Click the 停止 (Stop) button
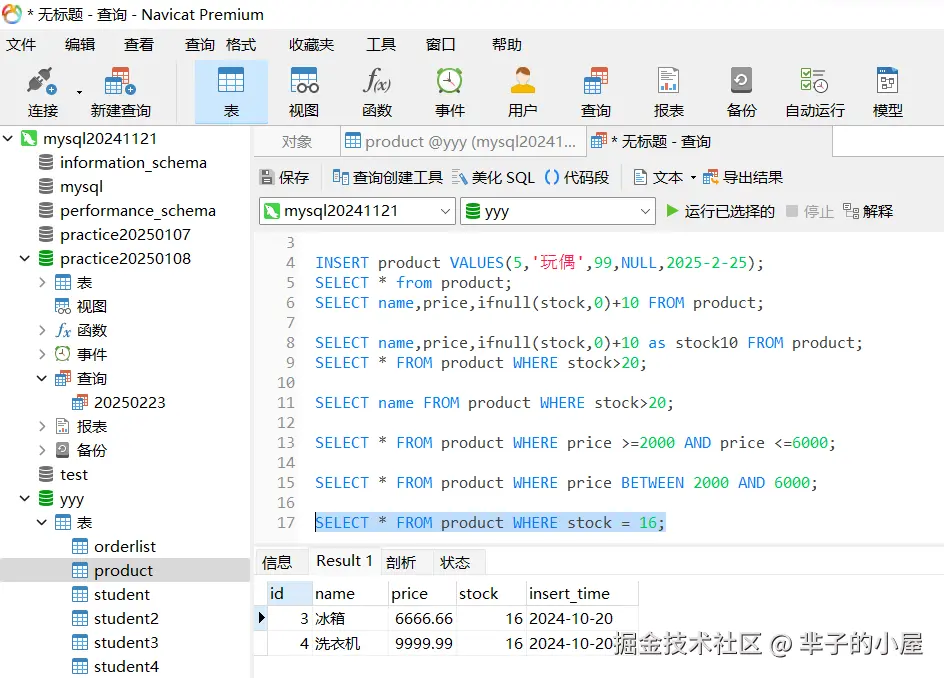944x678 pixels. click(810, 211)
